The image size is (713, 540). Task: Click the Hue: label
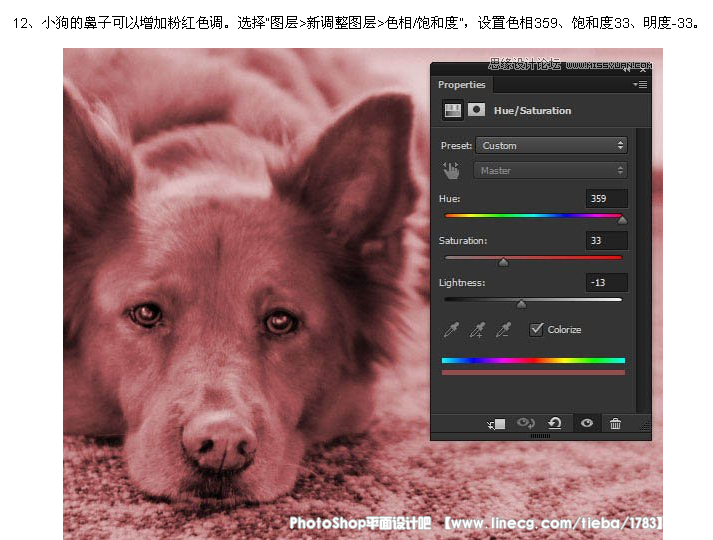coord(449,199)
